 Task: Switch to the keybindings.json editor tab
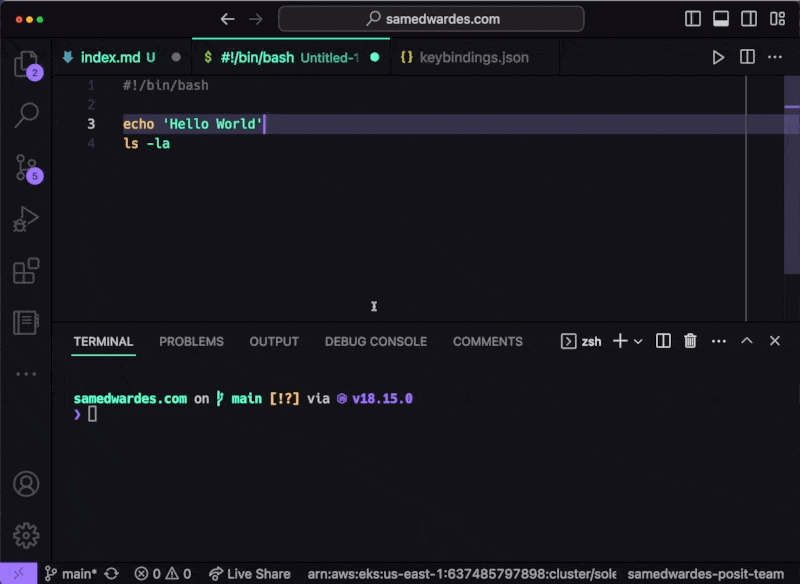(x=468, y=57)
